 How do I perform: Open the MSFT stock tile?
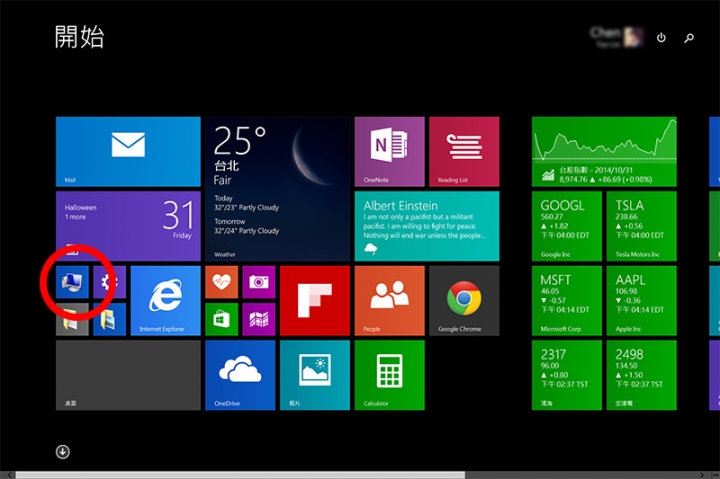pos(567,301)
